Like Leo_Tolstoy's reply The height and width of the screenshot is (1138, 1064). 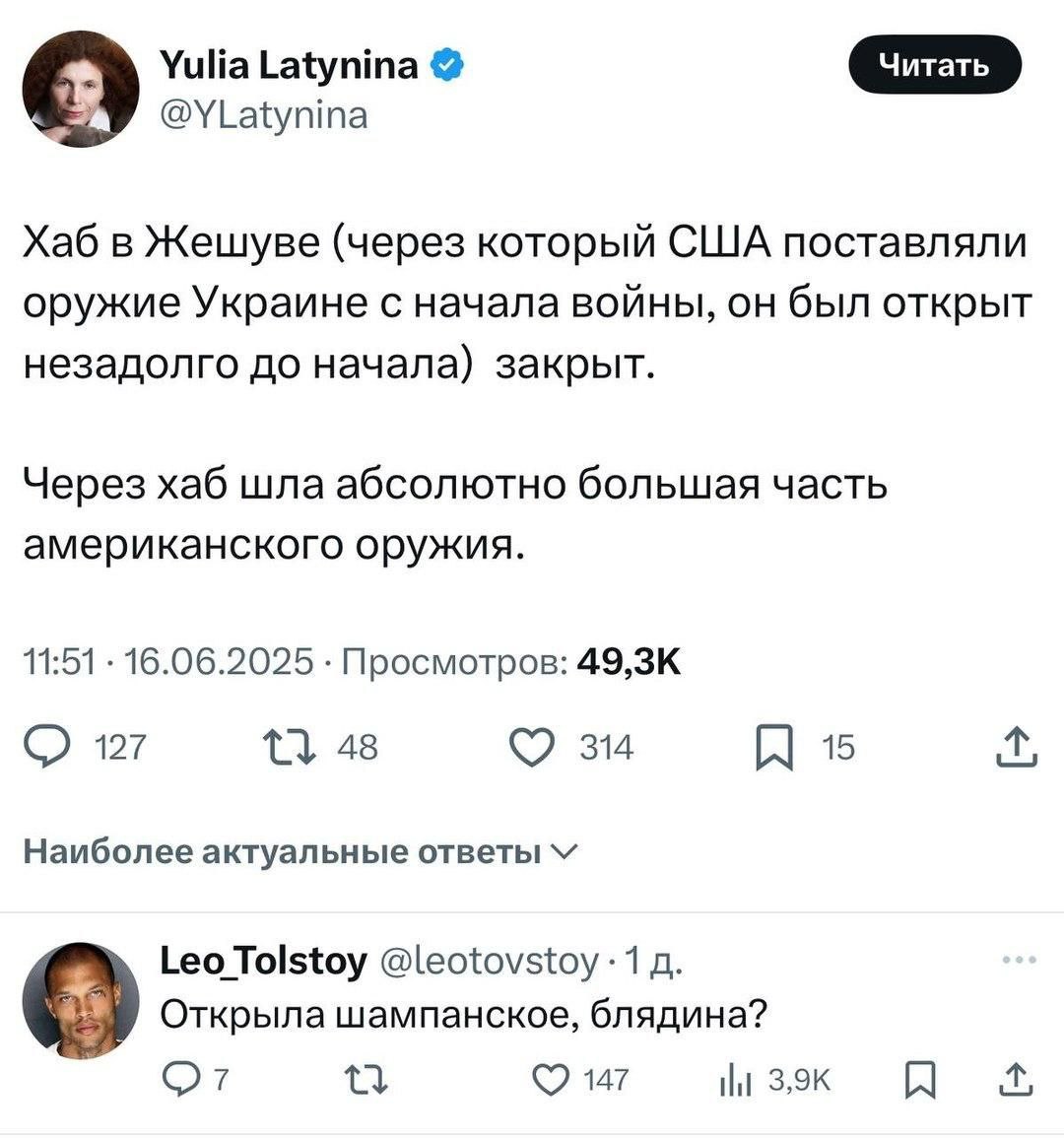tap(547, 1082)
